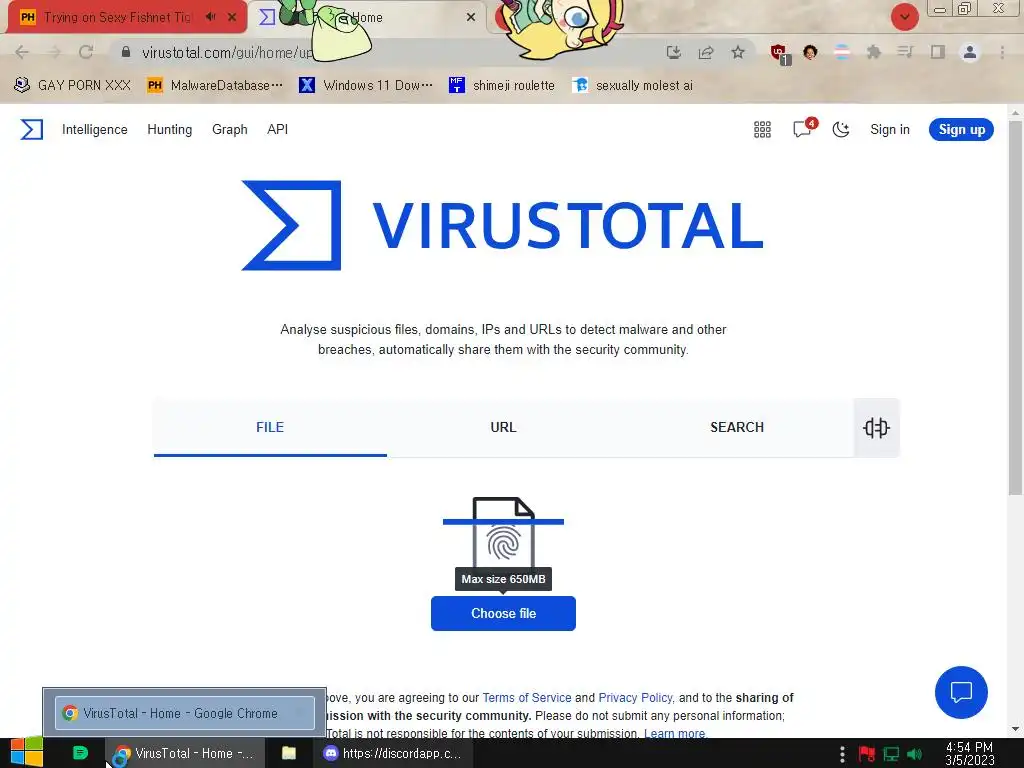
Task: Click the large VIRUSTOTAL logo
Action: point(503,225)
